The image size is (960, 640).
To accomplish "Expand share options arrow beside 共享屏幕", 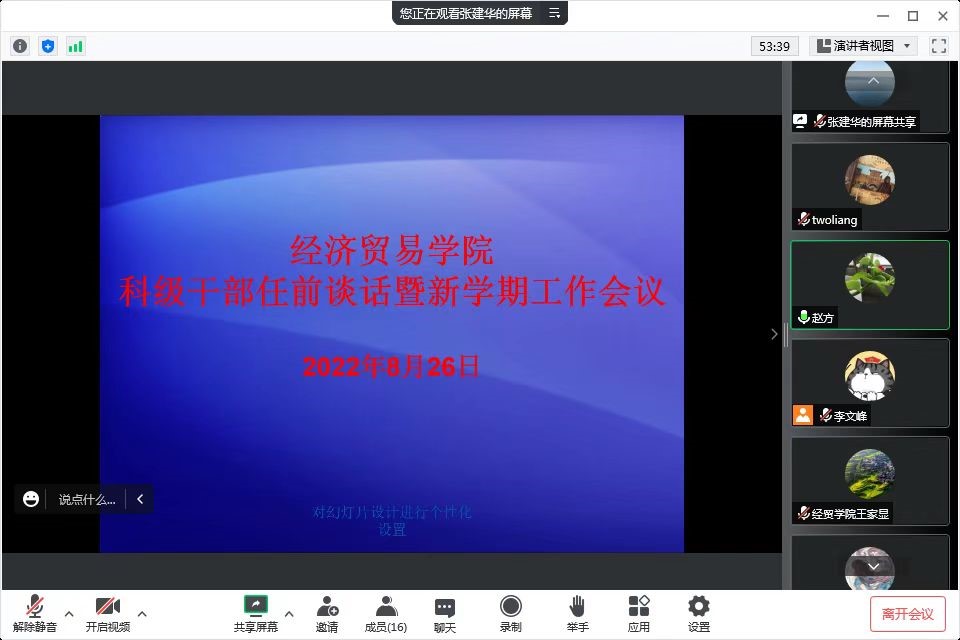I will pos(289,614).
